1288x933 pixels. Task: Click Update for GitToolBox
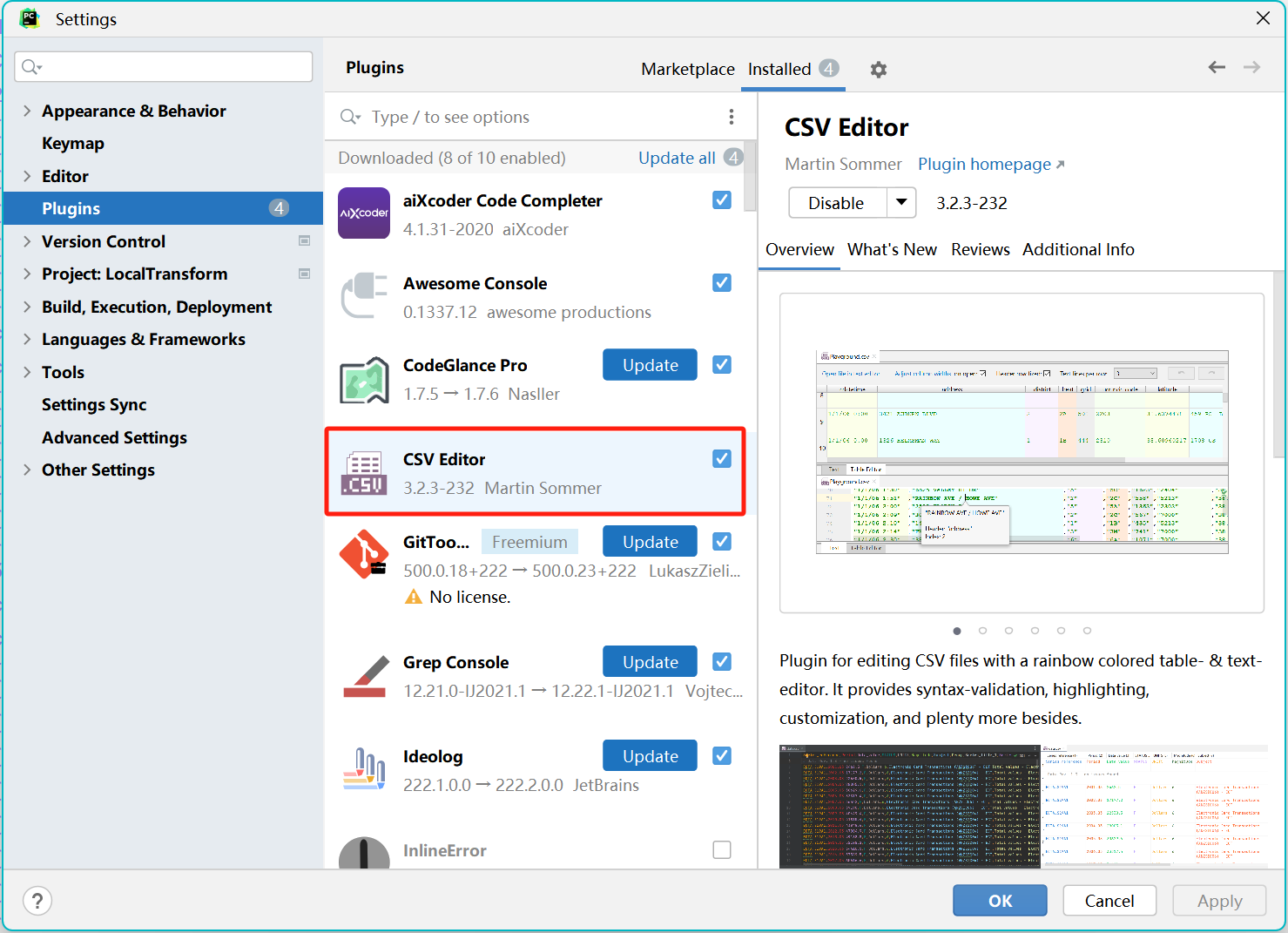[650, 542]
